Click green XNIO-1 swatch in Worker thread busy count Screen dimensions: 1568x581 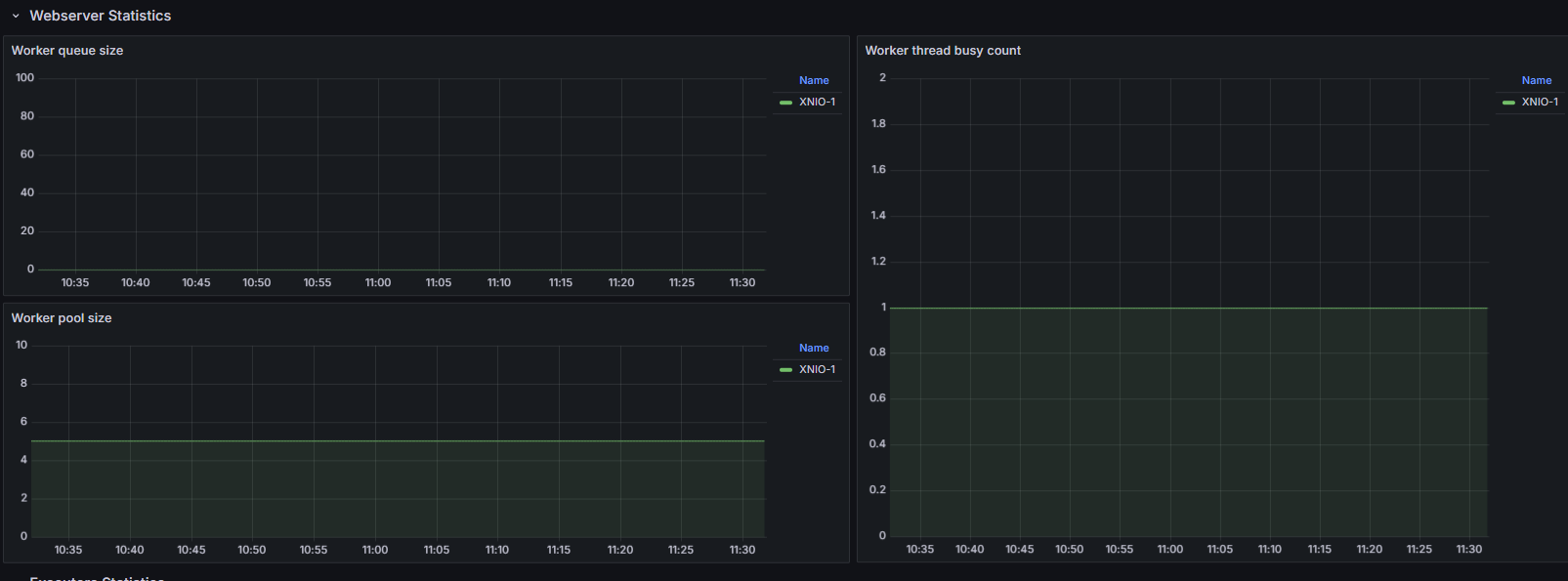click(1508, 103)
